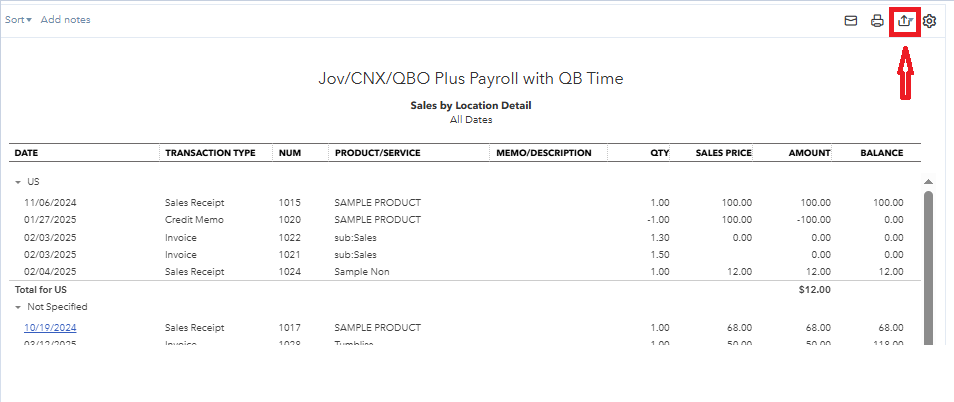Click the Add notes link

tap(66, 19)
